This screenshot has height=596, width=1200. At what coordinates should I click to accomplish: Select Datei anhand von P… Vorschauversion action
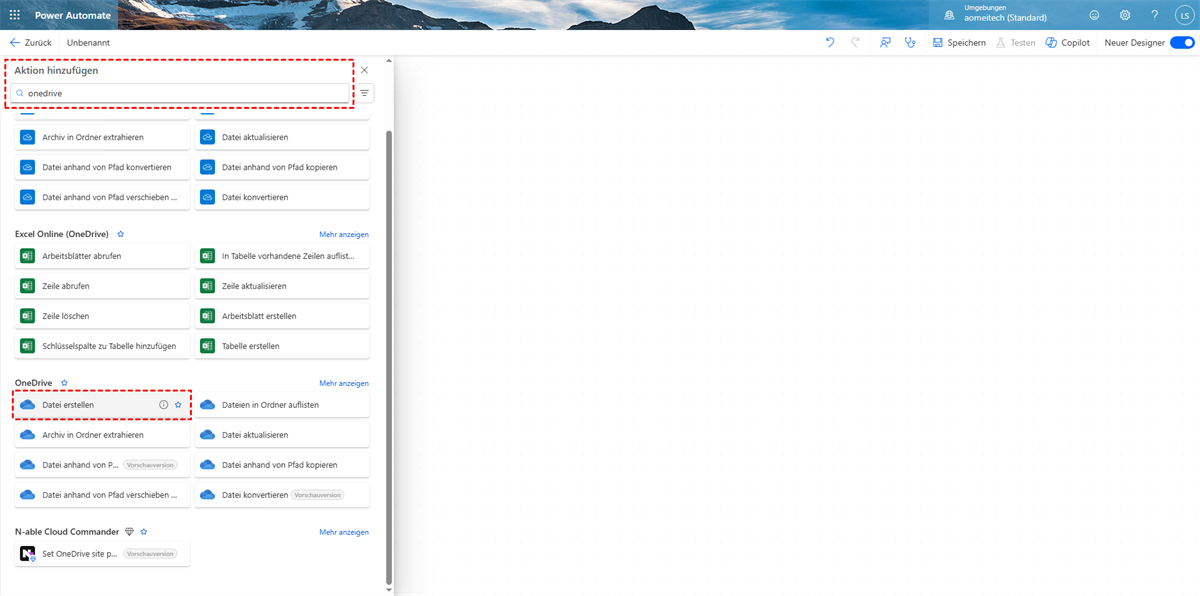tap(102, 465)
